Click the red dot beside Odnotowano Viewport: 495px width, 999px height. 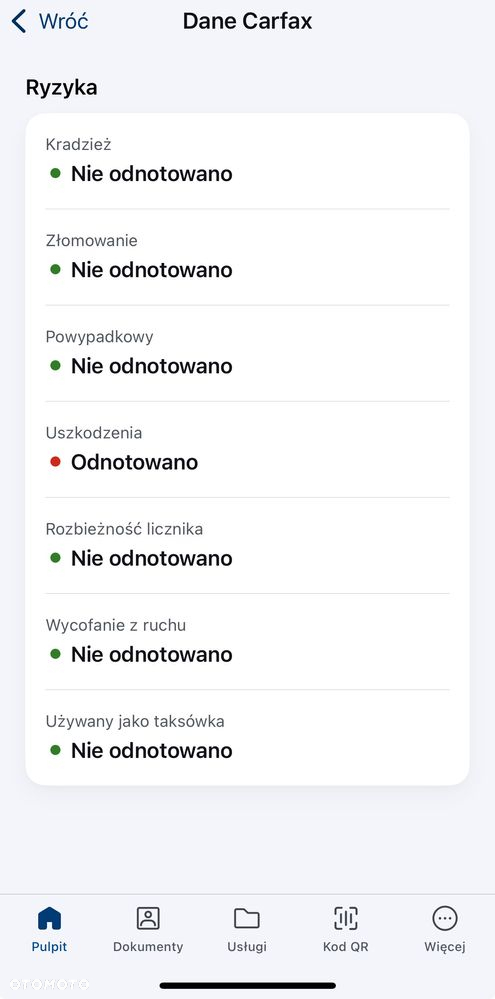click(55, 462)
